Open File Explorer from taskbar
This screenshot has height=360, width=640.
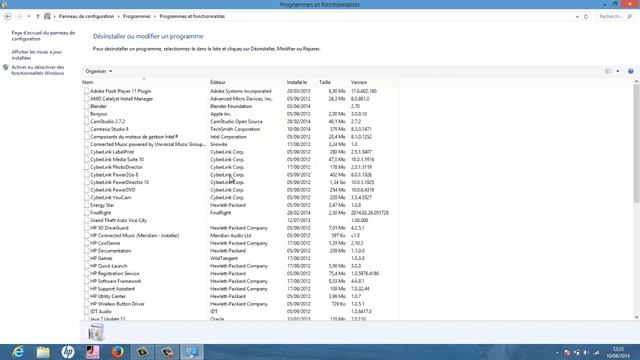point(43,352)
